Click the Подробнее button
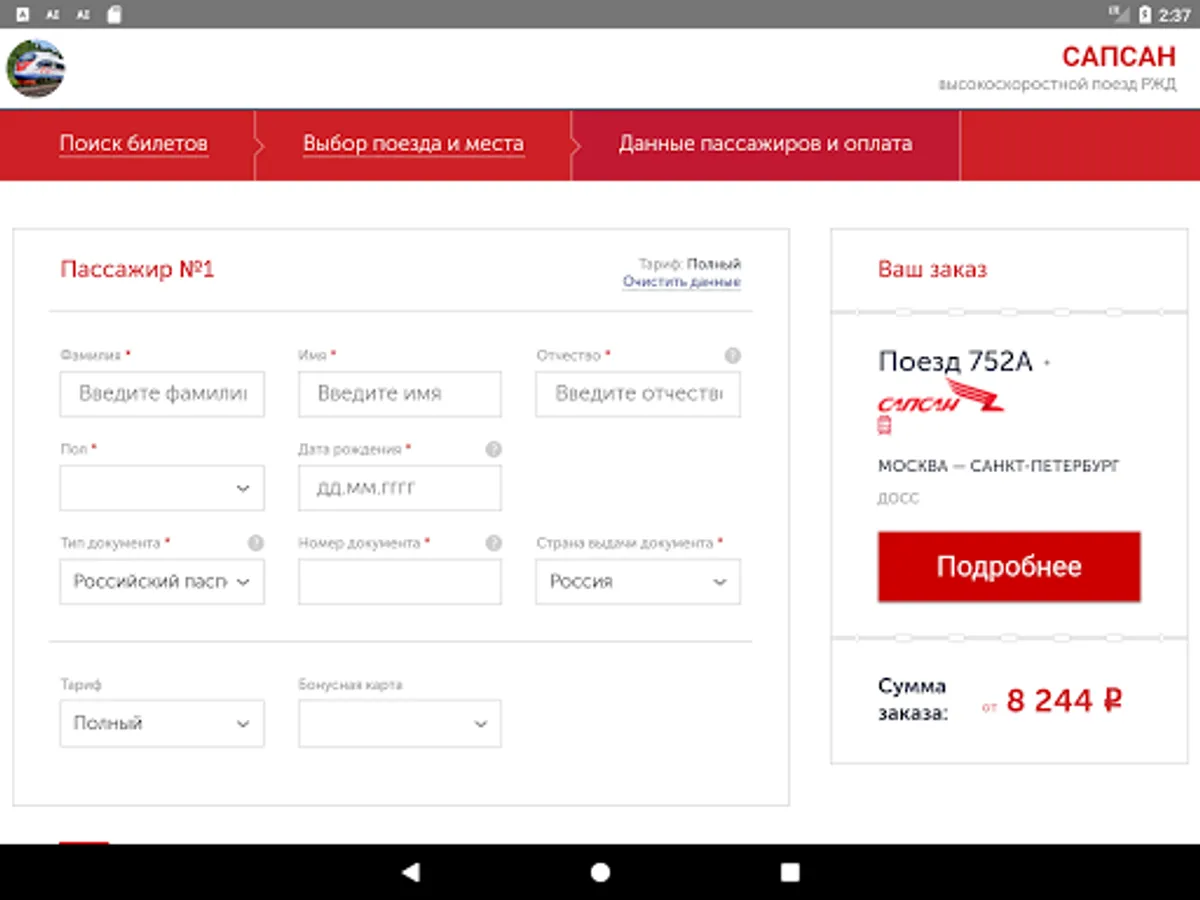 click(x=1009, y=567)
